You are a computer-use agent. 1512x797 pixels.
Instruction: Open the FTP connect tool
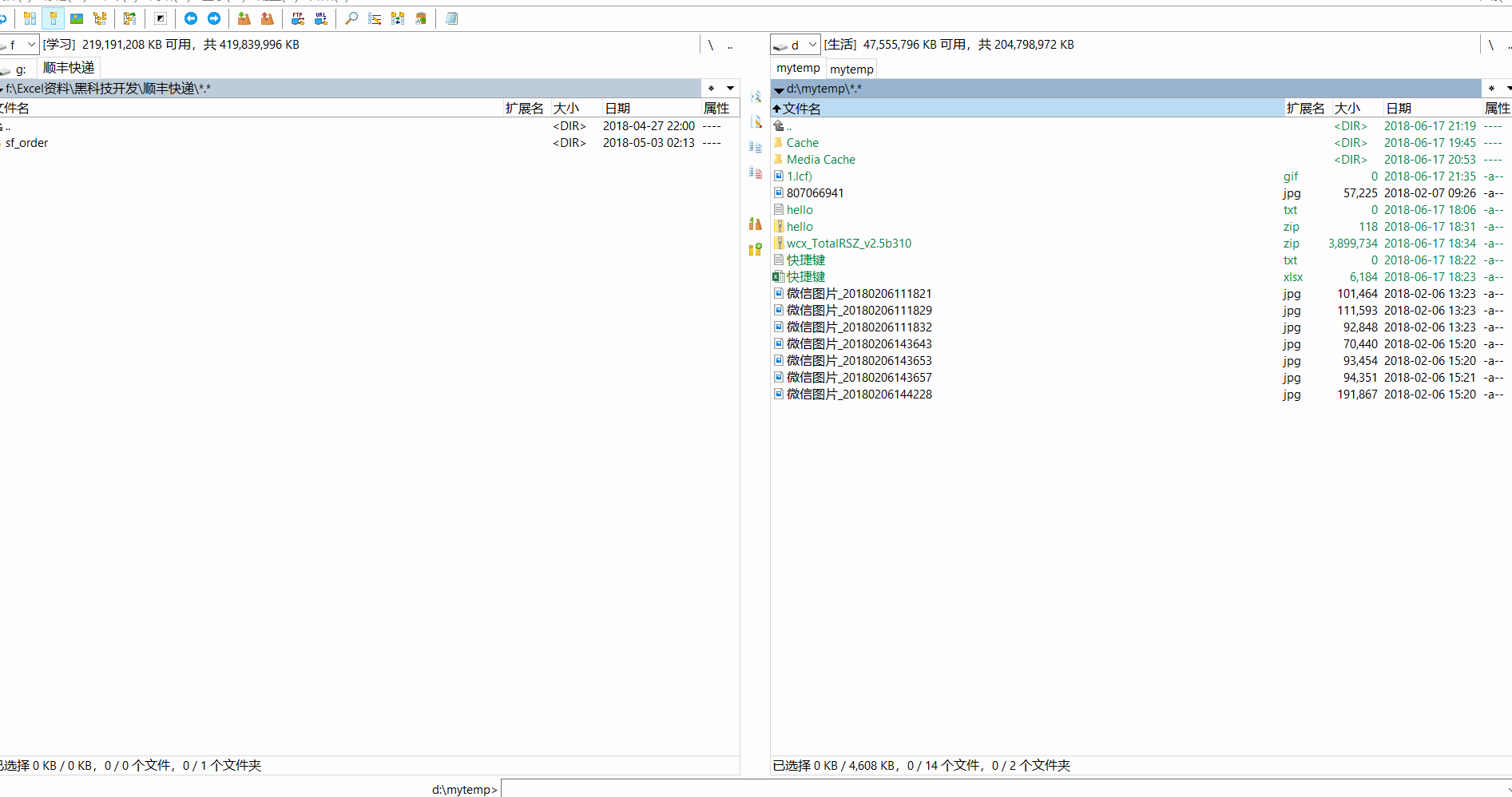[298, 18]
